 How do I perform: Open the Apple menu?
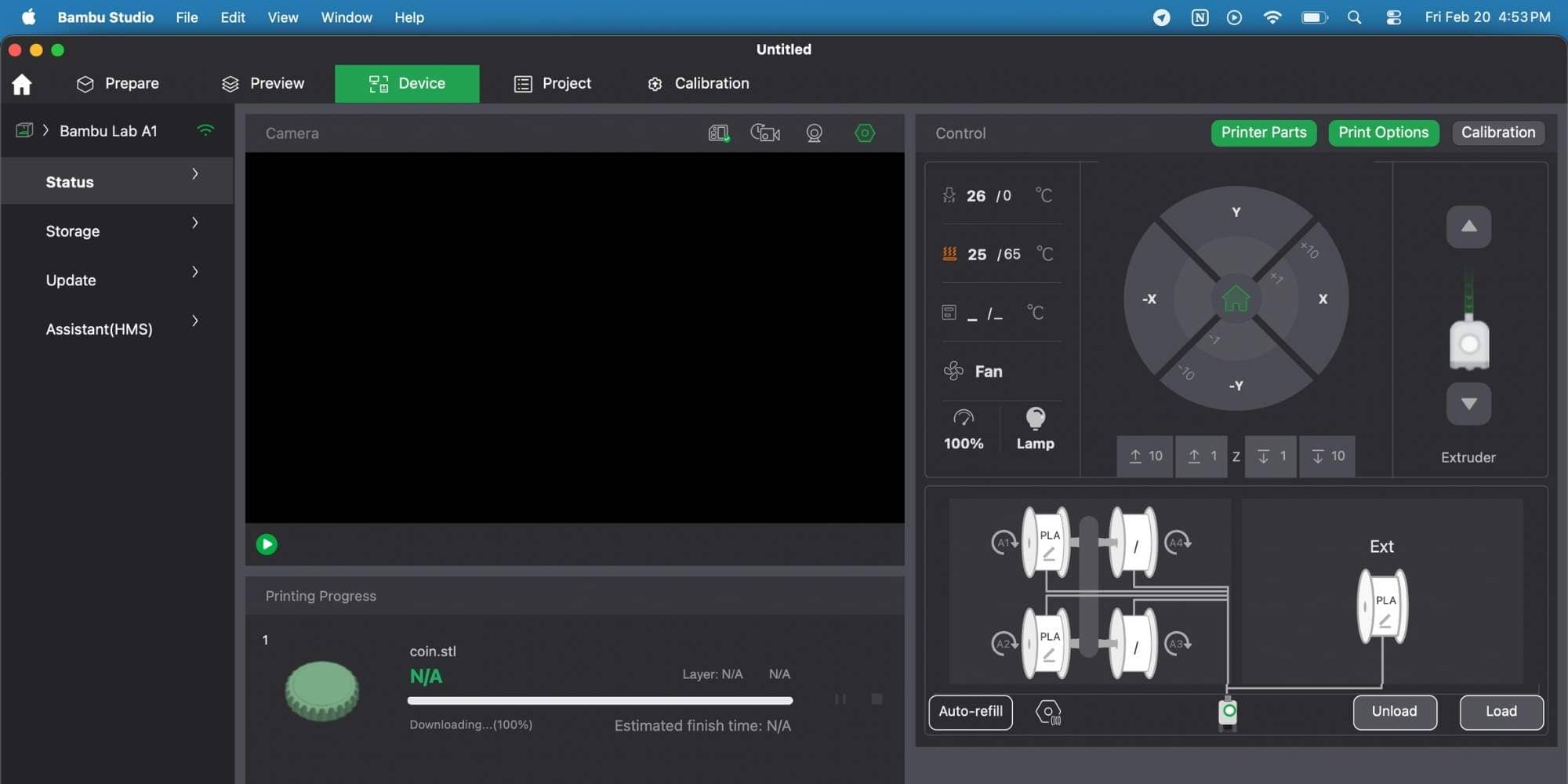[29, 17]
